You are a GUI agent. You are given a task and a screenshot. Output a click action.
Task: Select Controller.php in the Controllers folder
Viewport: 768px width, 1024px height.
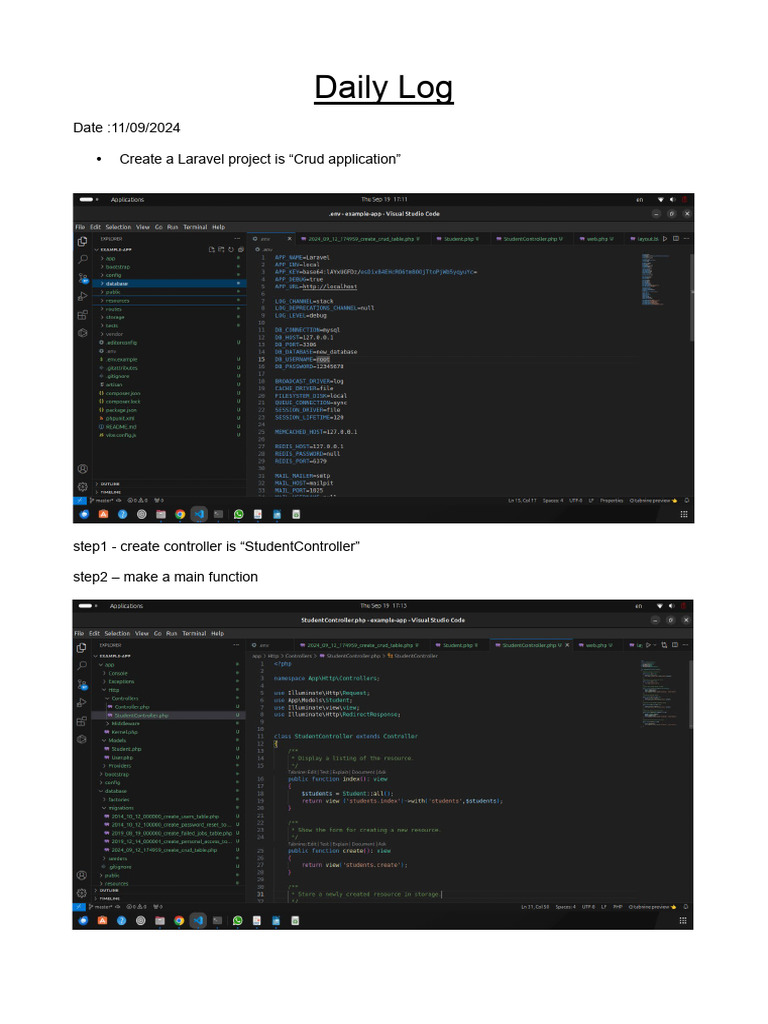(x=170, y=707)
